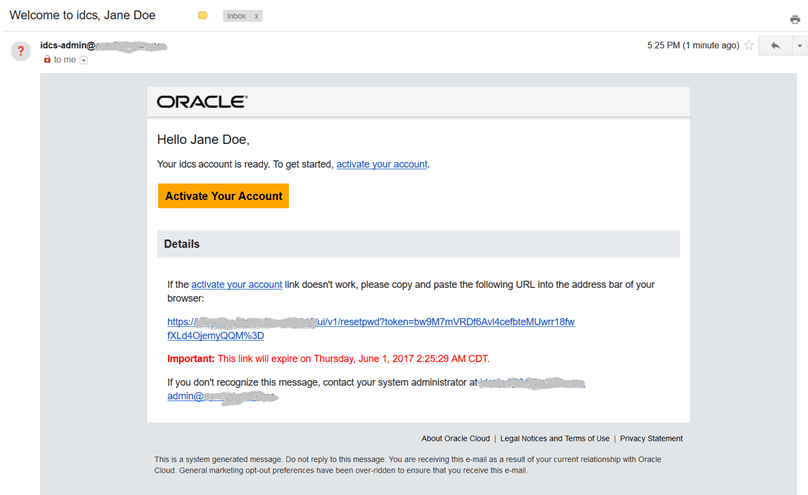The width and height of the screenshot is (808, 495).
Task: Click the idcs-admin sender name
Action: click(68, 45)
